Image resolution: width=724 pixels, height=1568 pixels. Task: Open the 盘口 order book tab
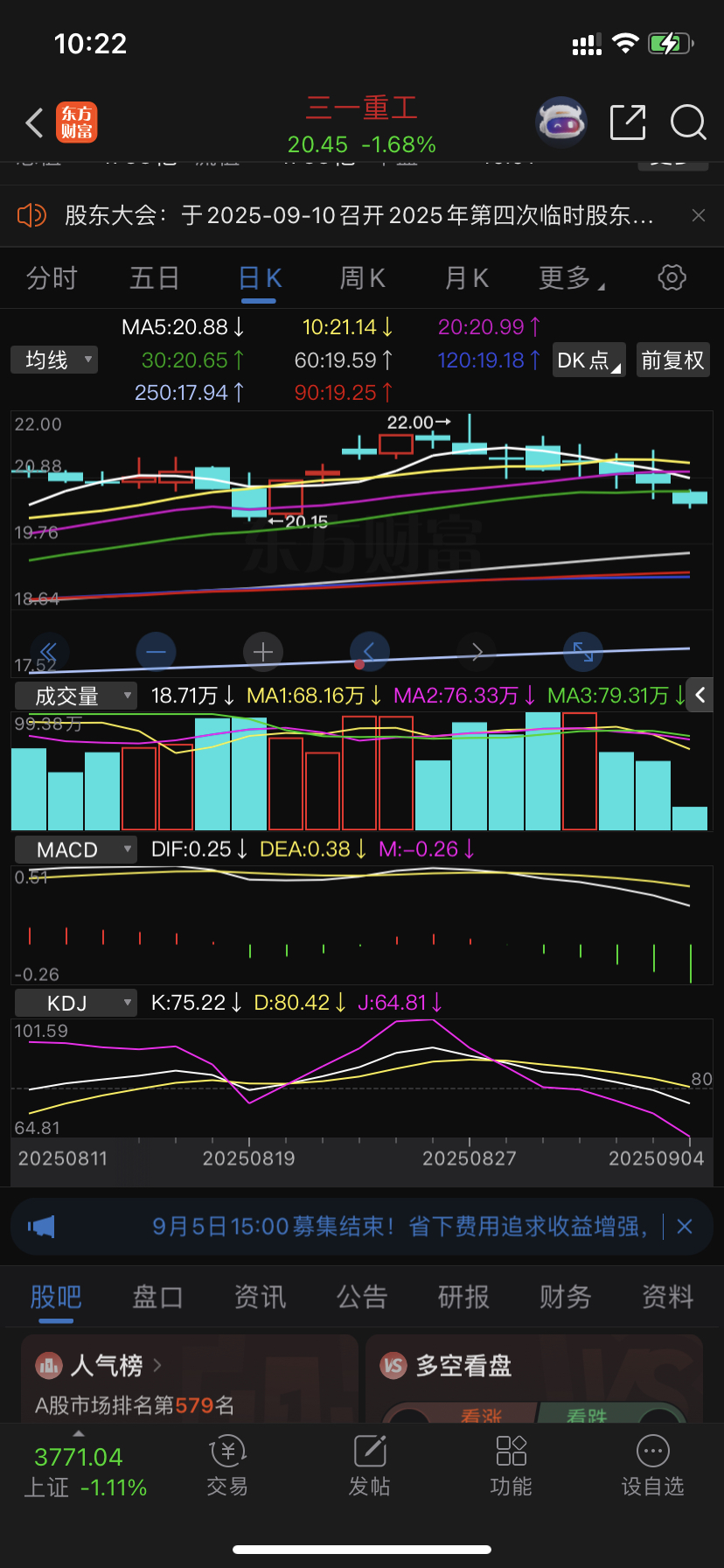click(157, 1297)
